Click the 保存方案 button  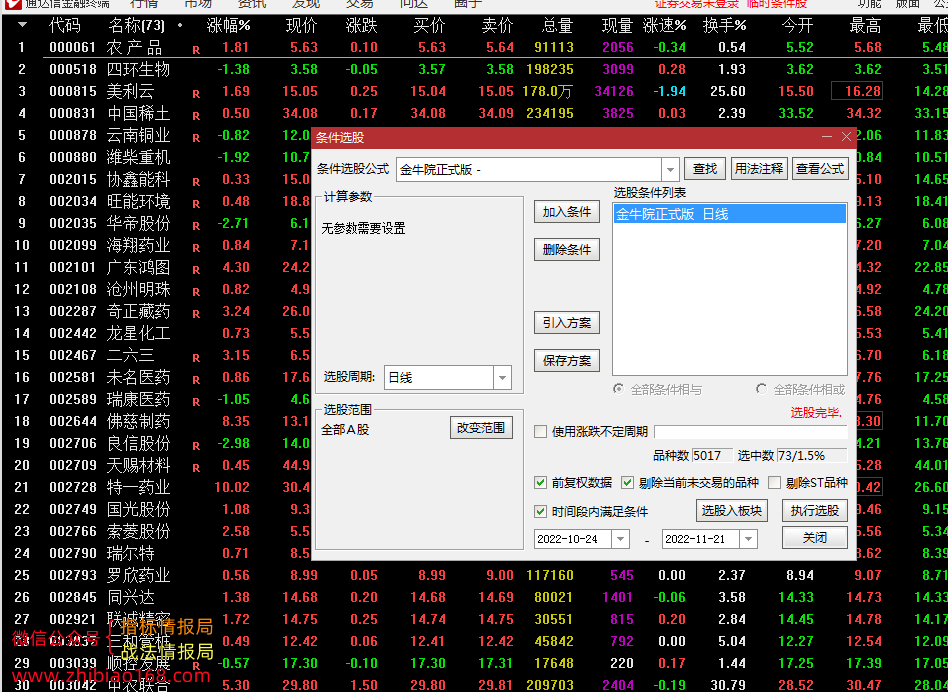(x=567, y=361)
